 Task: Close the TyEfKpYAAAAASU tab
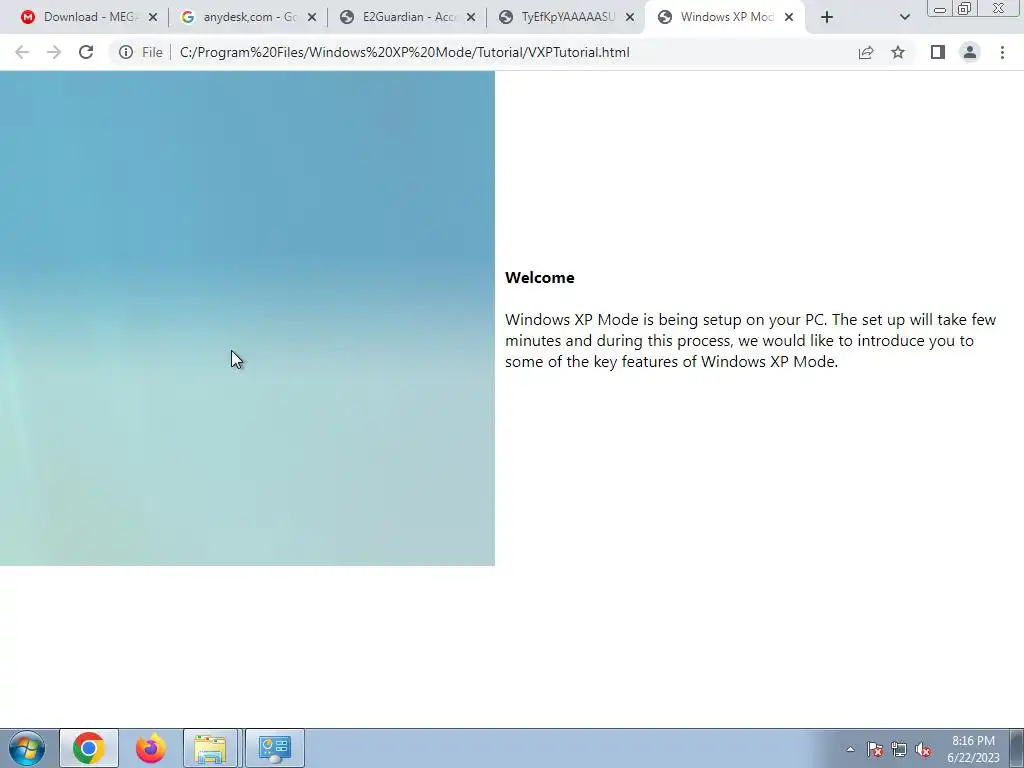630,18
